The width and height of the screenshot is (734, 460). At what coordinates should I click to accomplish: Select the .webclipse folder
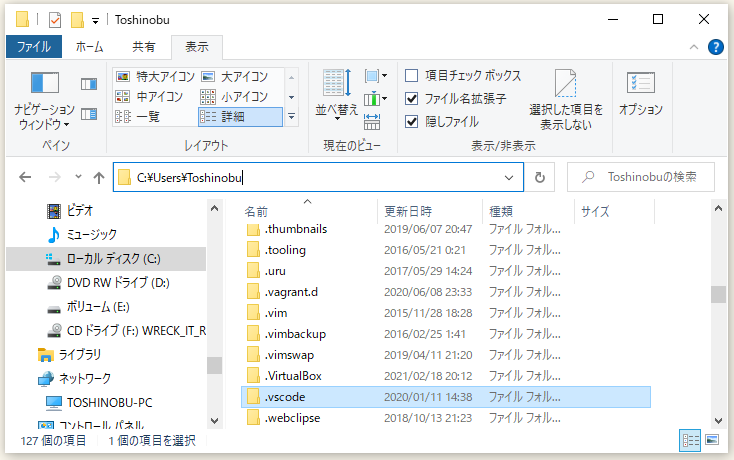coord(283,418)
